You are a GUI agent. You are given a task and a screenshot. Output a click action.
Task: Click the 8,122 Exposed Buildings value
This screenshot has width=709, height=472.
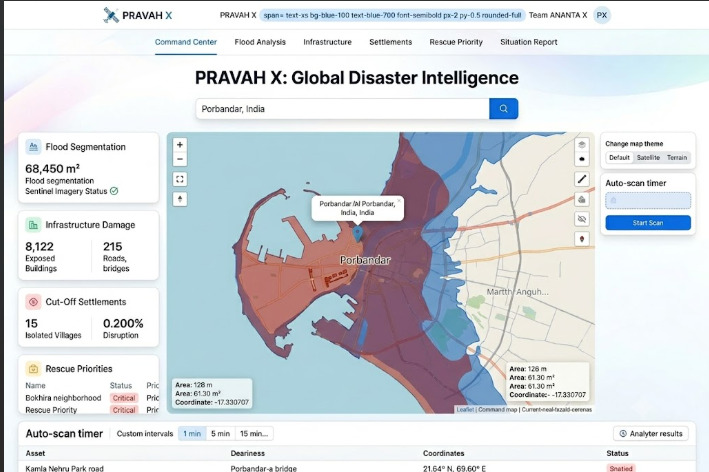click(39, 246)
